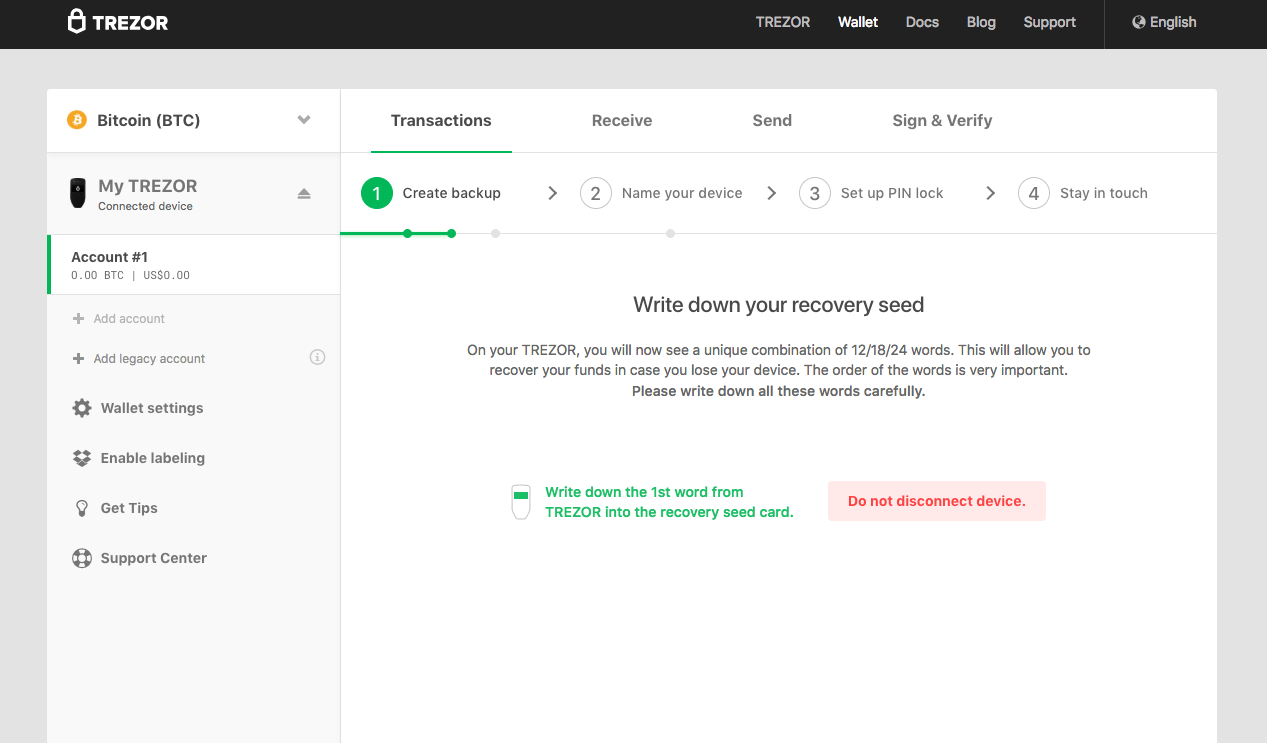Viewport: 1267px width, 743px height.
Task: Click the plus icon beside Add account
Action: pos(78,319)
